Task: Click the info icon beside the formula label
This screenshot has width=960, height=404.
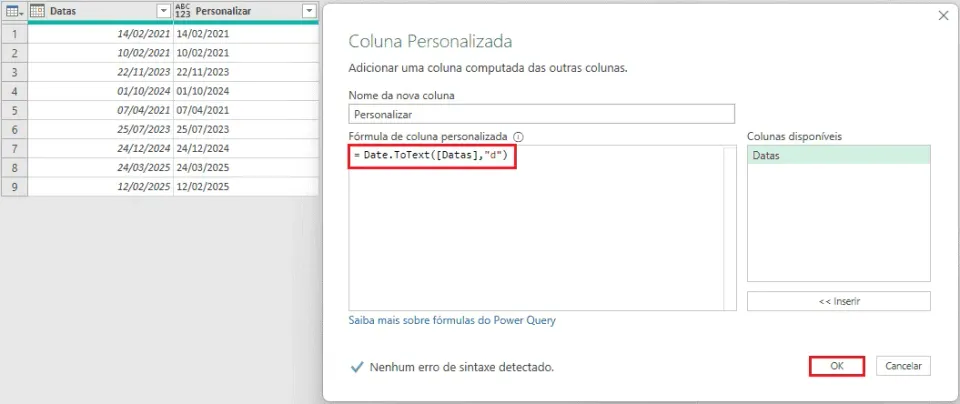Action: point(519,137)
